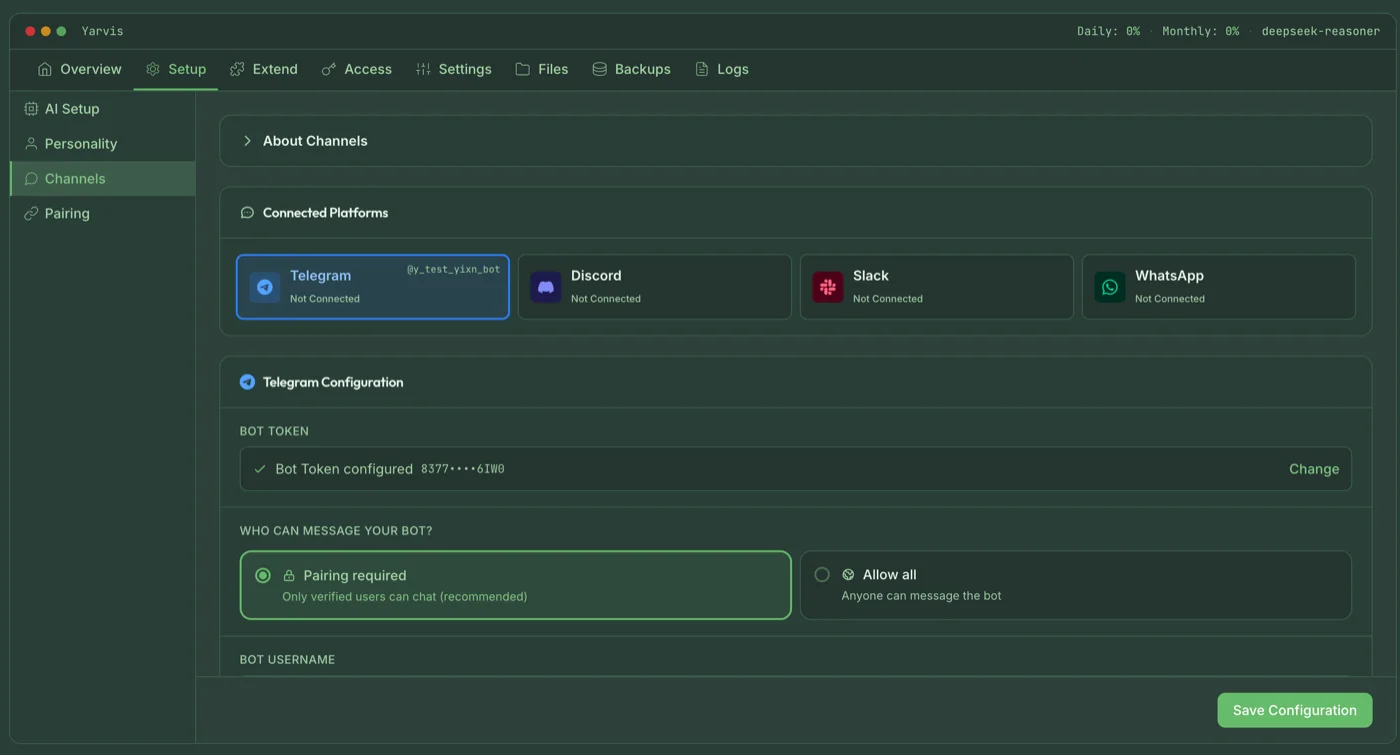The width and height of the screenshot is (1400, 755).
Task: Click the Telegram platform icon
Action: 265,287
